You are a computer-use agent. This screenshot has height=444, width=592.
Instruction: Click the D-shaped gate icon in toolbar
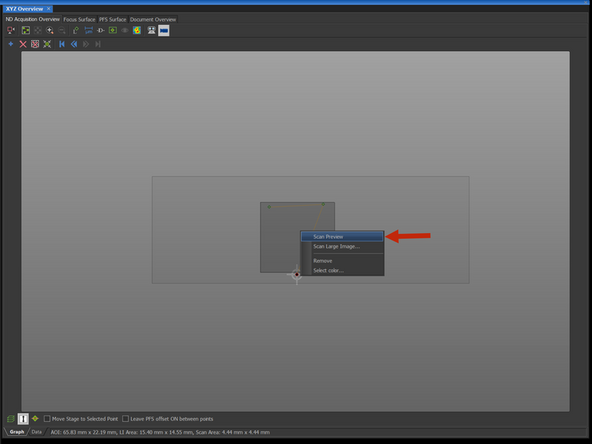pos(101,30)
